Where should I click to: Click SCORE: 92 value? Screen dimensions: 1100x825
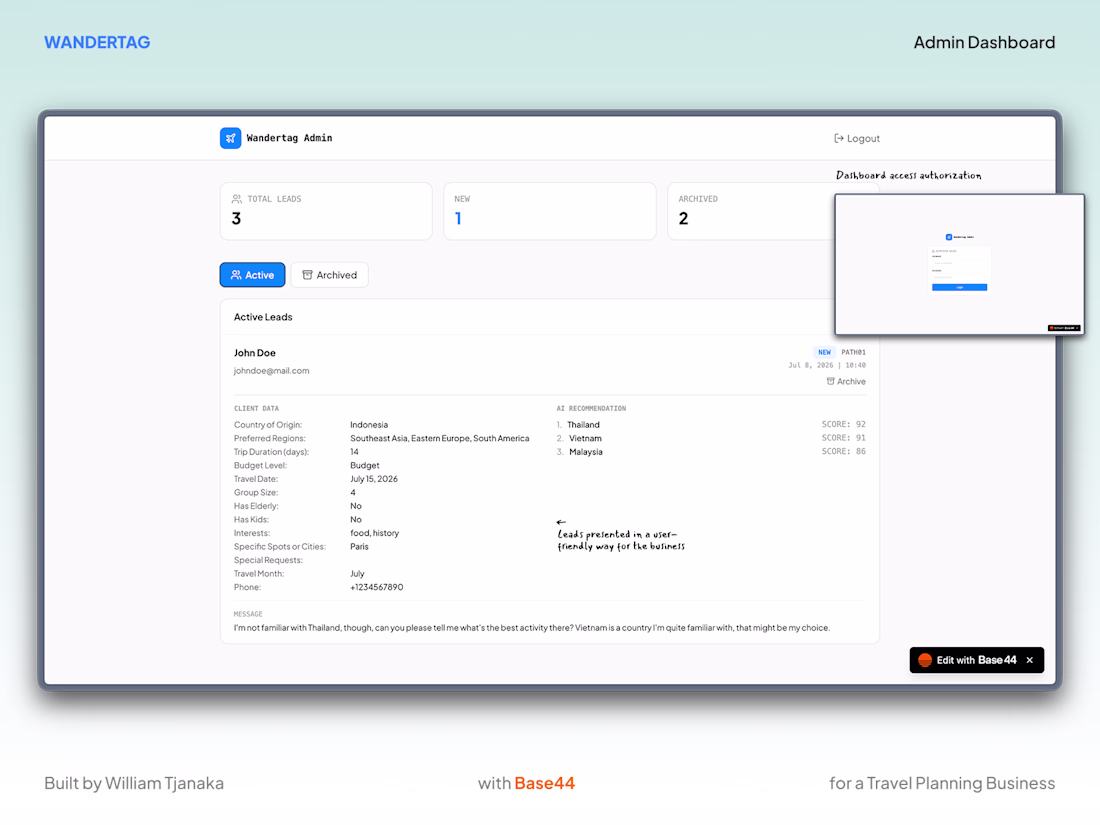(x=844, y=424)
